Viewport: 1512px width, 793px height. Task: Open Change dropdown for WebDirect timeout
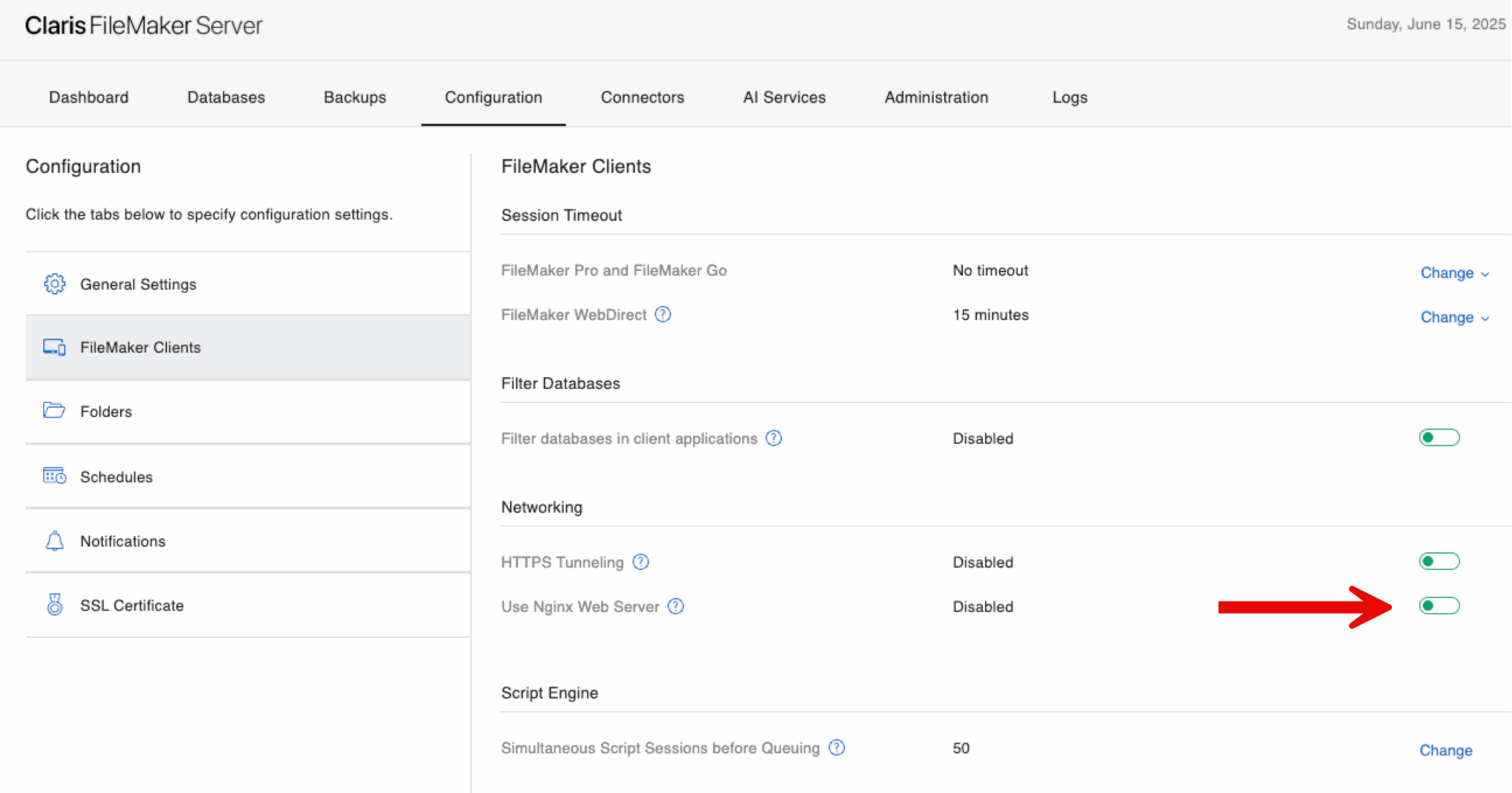[1453, 317]
